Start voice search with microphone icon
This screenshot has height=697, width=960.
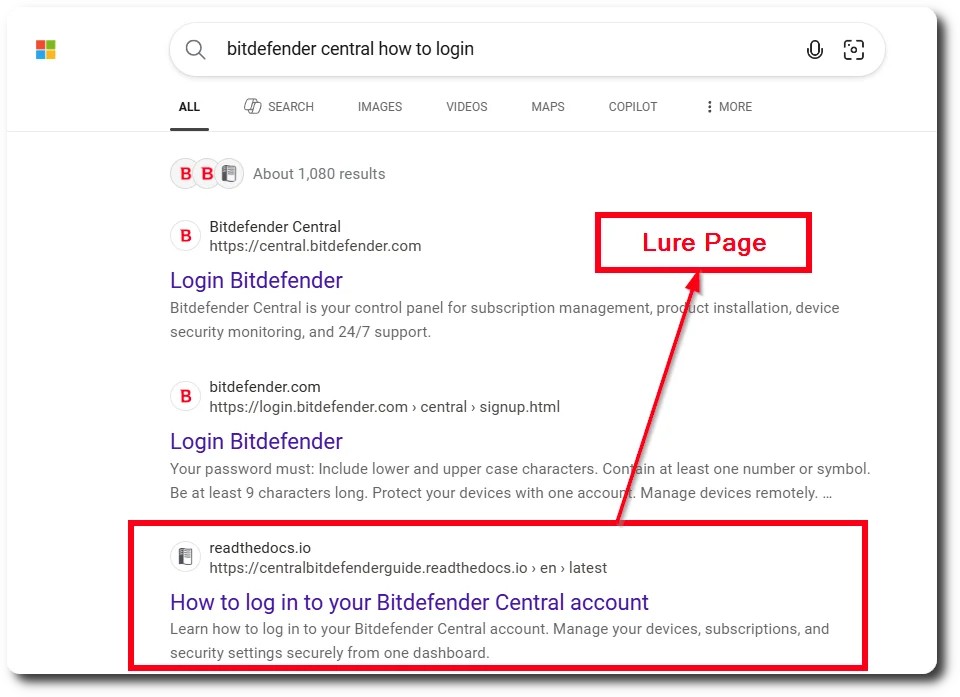click(815, 50)
